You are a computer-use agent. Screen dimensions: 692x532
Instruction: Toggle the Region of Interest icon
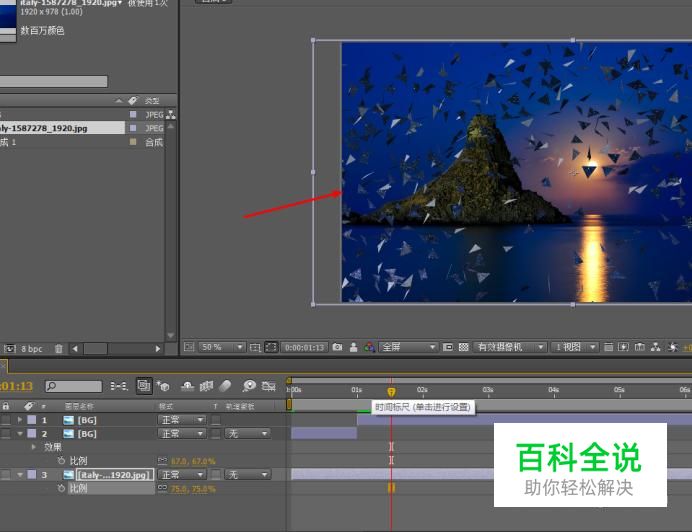pyautogui.click(x=448, y=347)
